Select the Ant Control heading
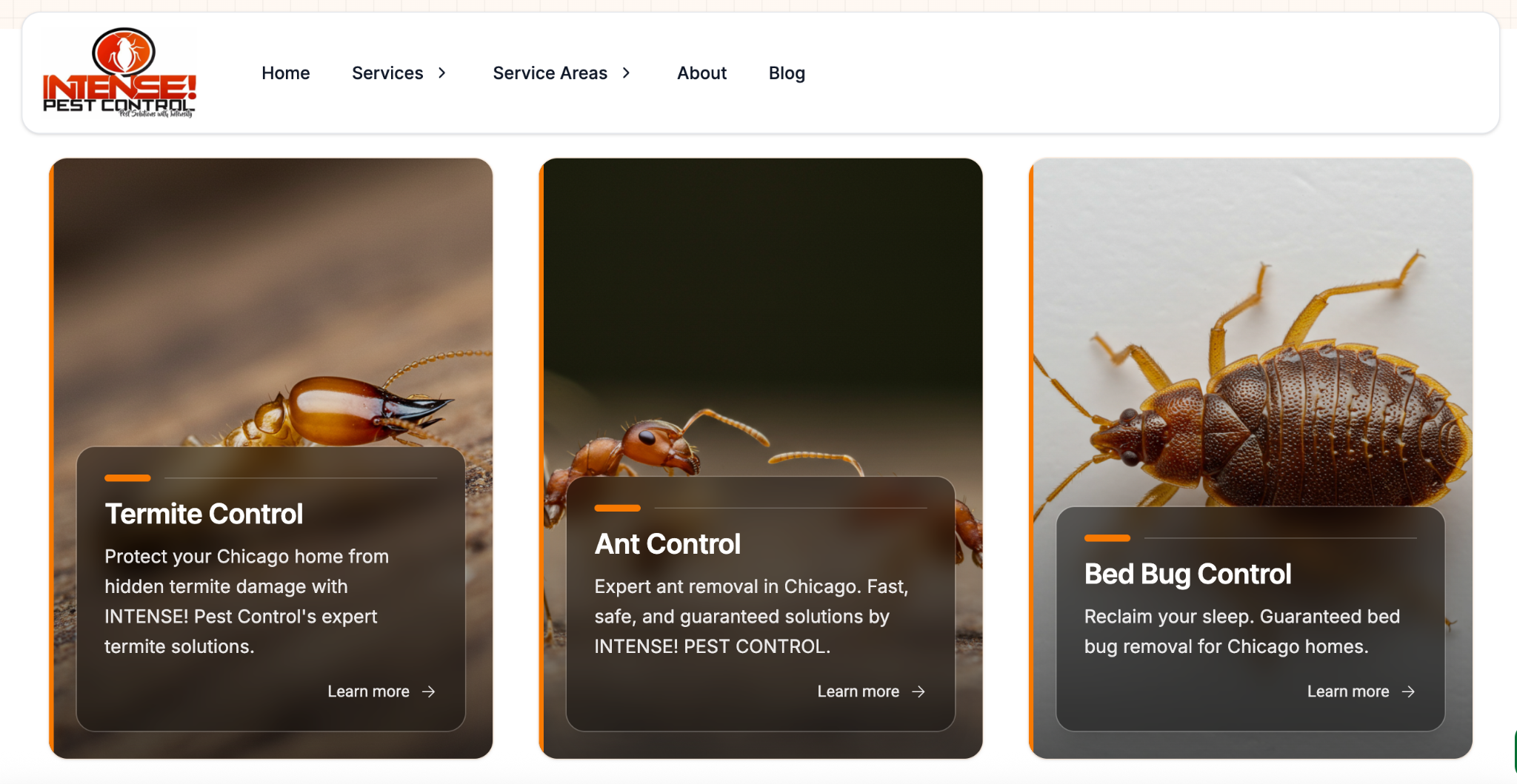The width and height of the screenshot is (1517, 784). (x=667, y=544)
